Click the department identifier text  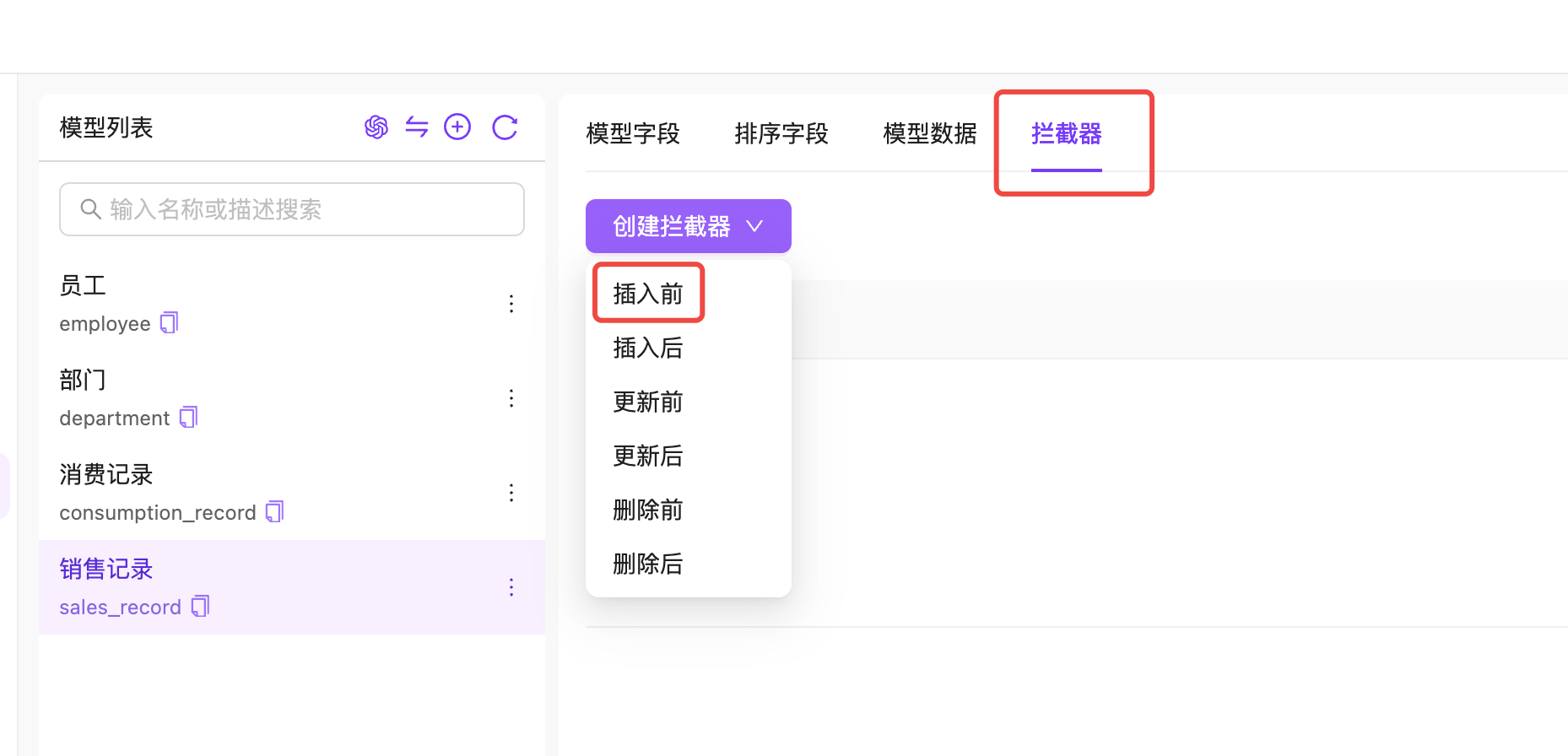pos(115,418)
